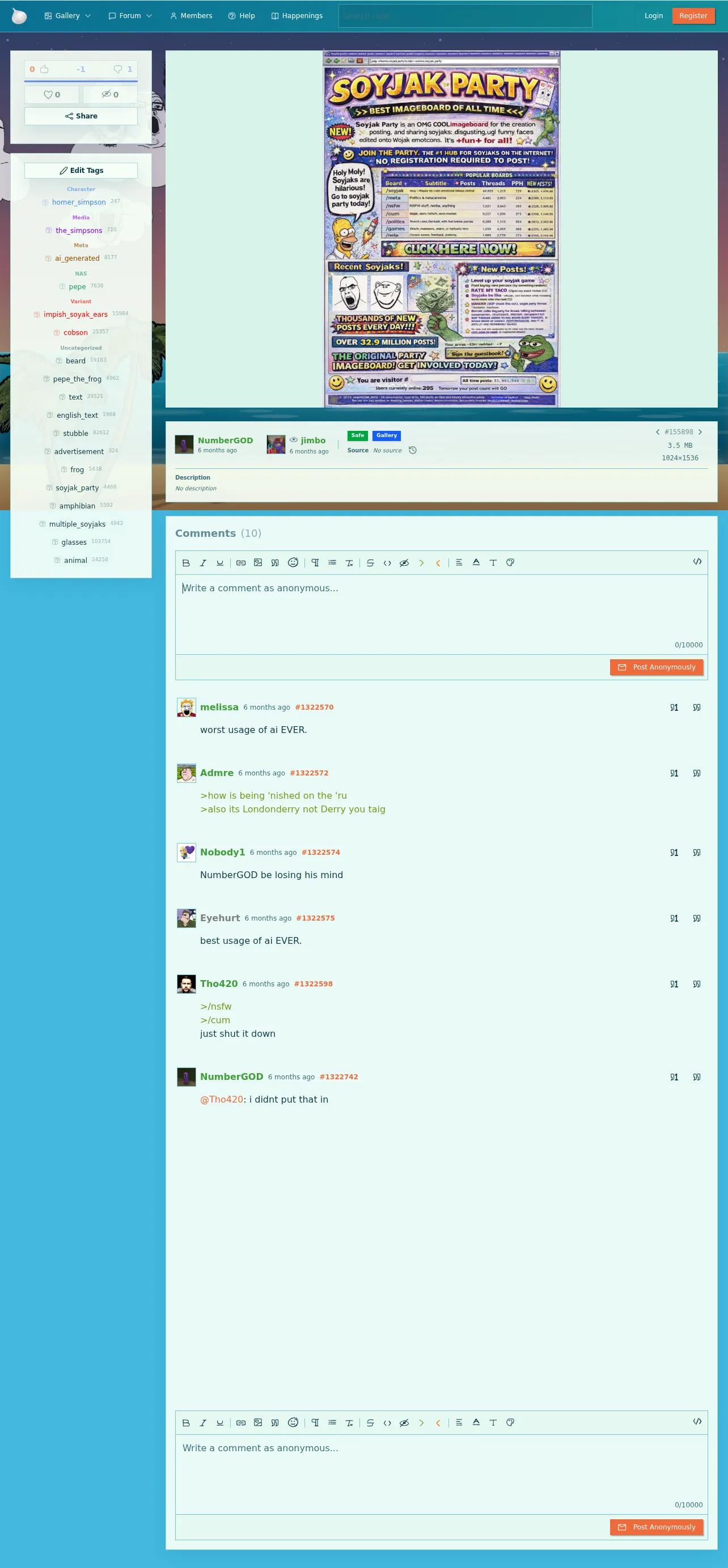
Task: Click the paragraph icon in the first editor toolbar
Action: coord(315,562)
